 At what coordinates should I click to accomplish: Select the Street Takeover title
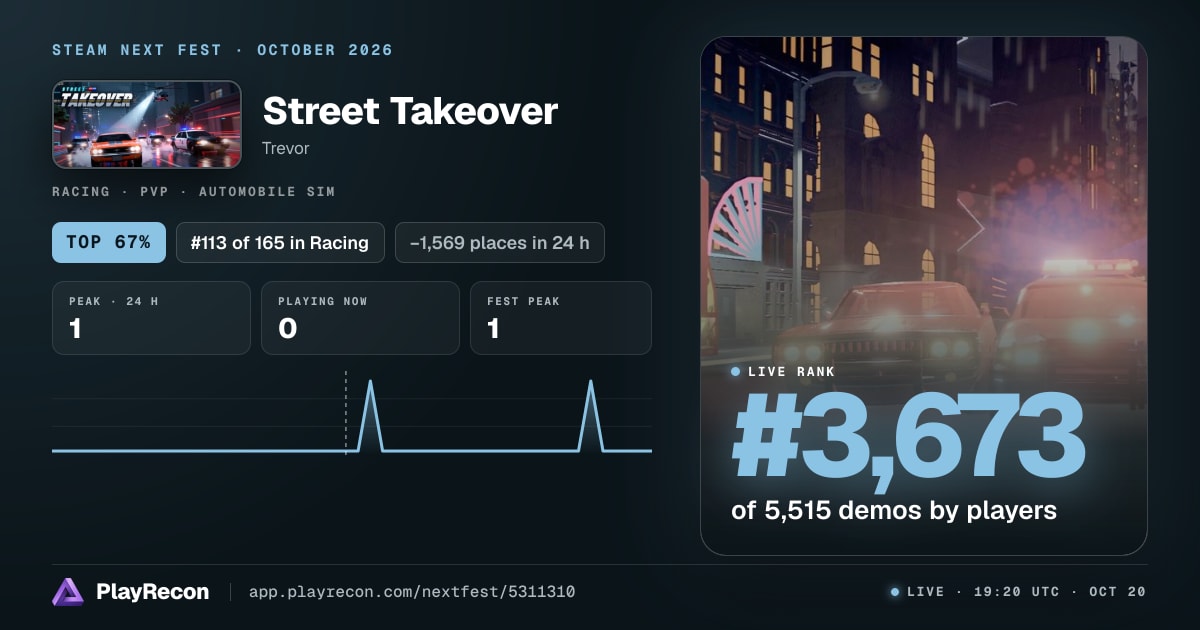pos(410,111)
